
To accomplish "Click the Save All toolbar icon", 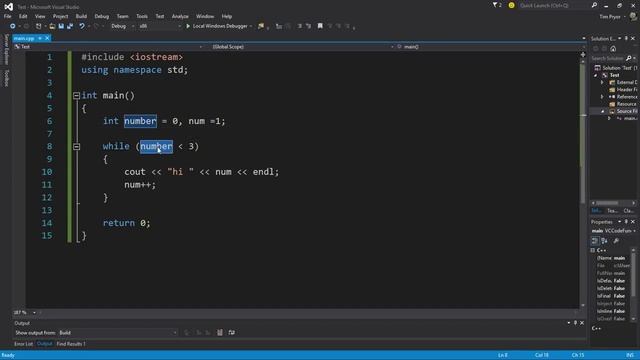I will tap(70, 26).
